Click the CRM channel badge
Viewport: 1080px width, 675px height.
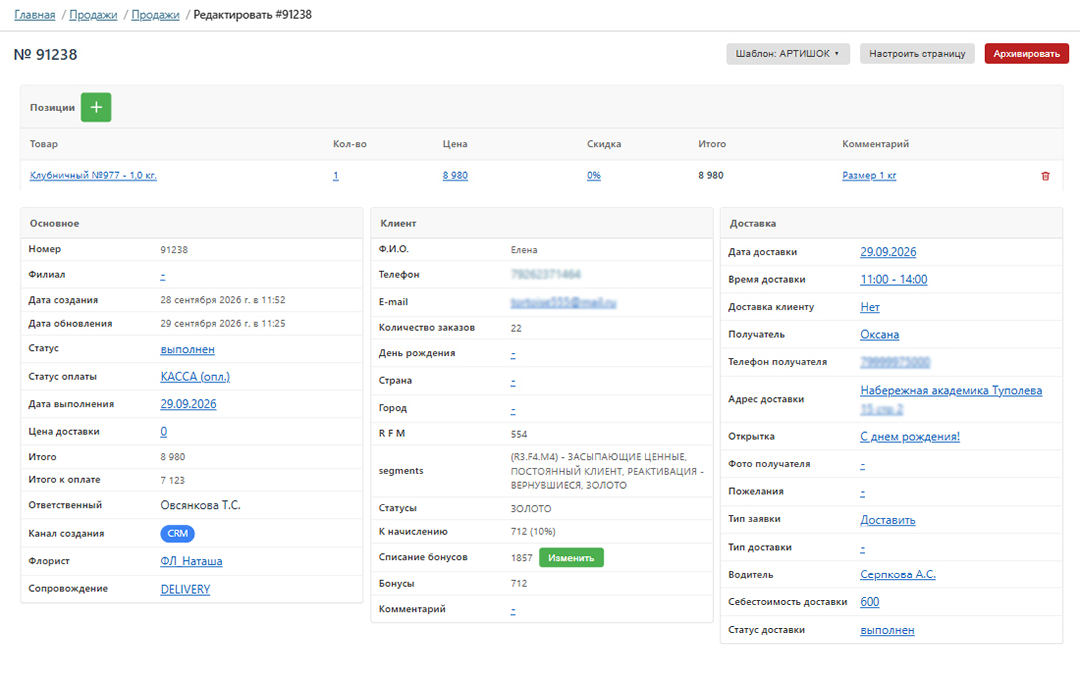point(178,534)
